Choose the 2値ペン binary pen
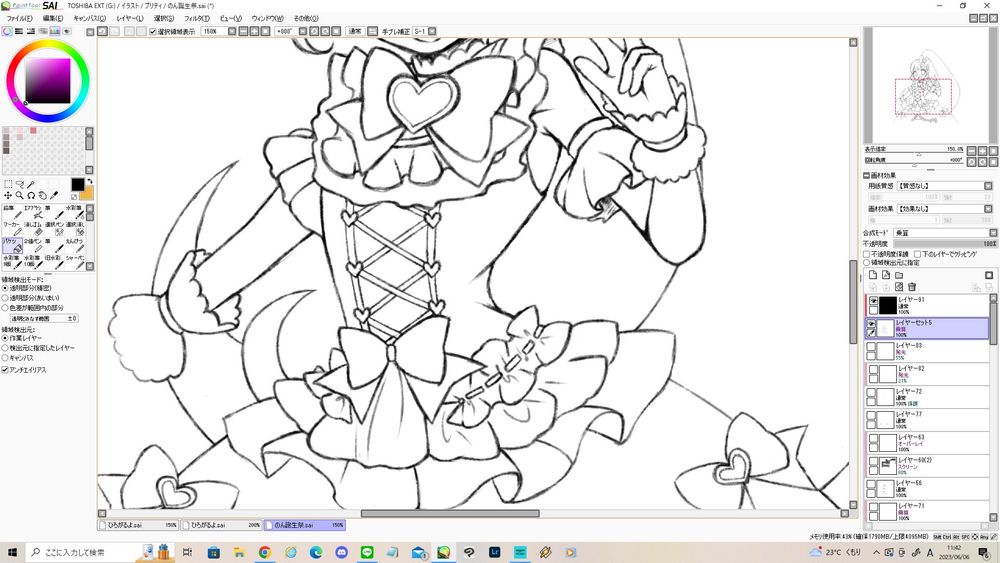Image resolution: width=1000 pixels, height=563 pixels. (33, 245)
